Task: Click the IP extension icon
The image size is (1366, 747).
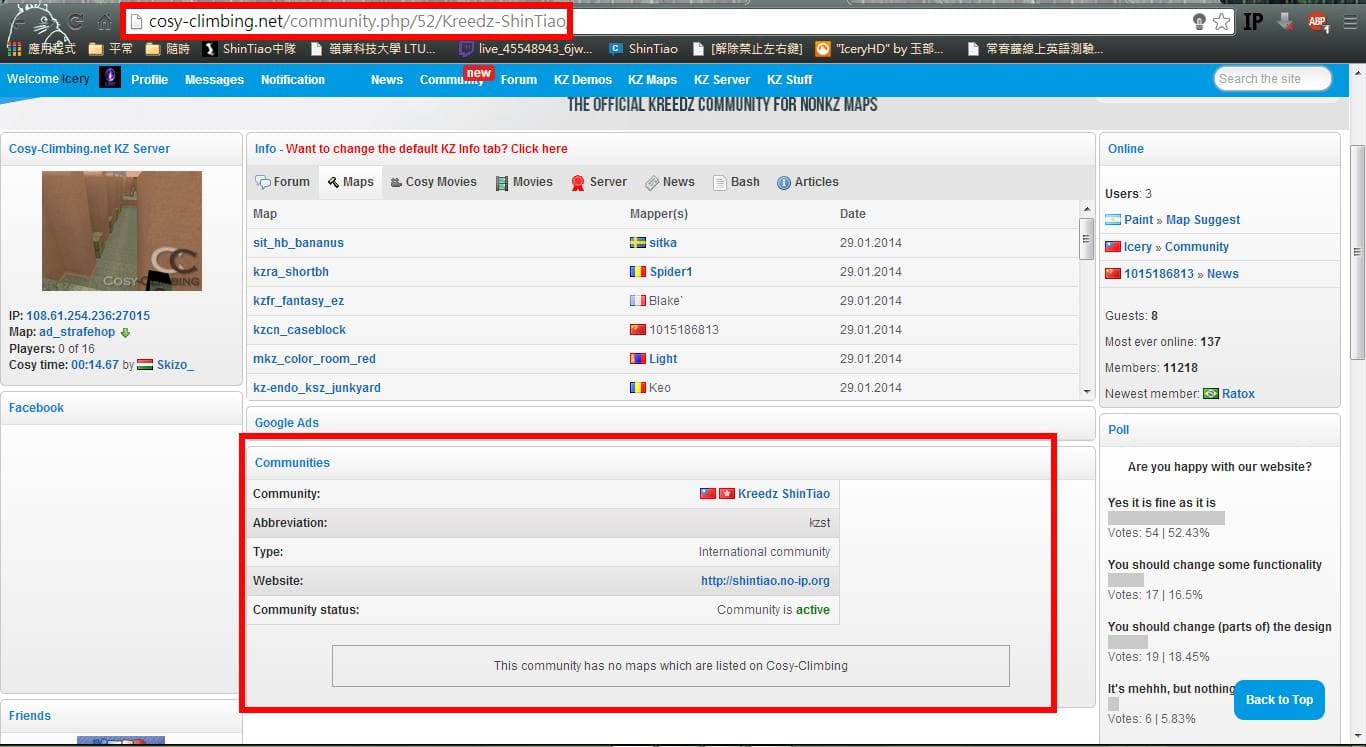Action: click(1253, 22)
